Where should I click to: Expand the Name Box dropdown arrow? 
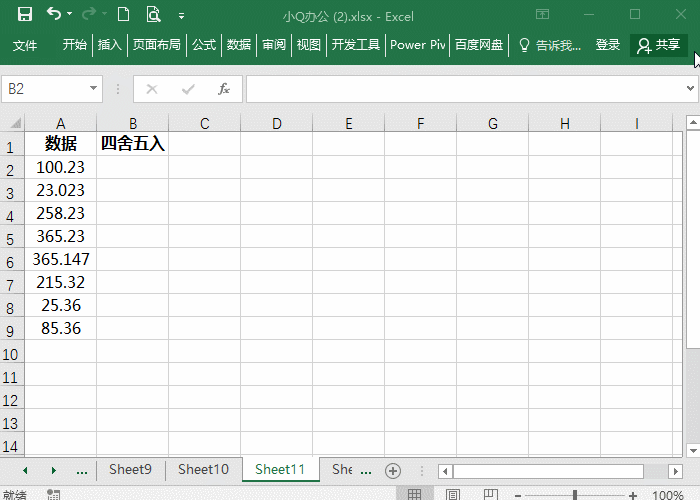pos(93,88)
